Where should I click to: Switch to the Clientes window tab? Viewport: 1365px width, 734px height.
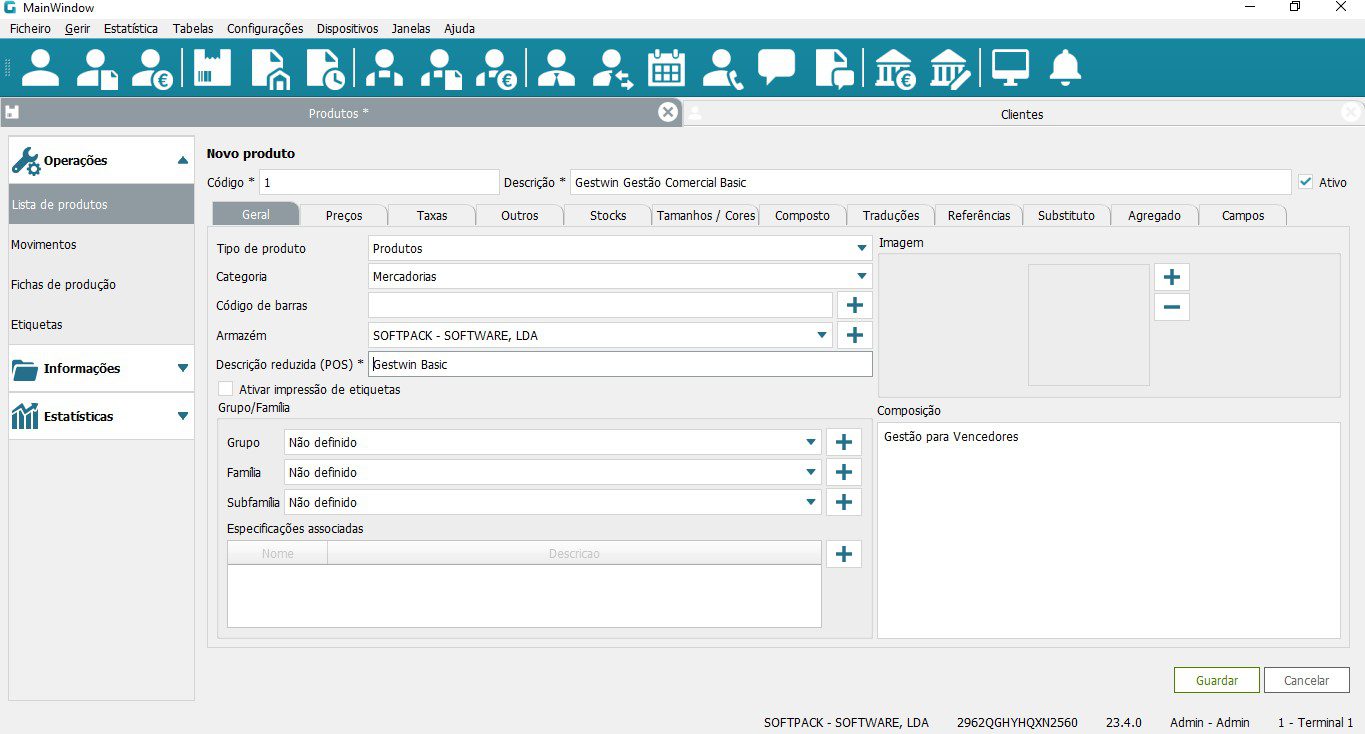1022,114
